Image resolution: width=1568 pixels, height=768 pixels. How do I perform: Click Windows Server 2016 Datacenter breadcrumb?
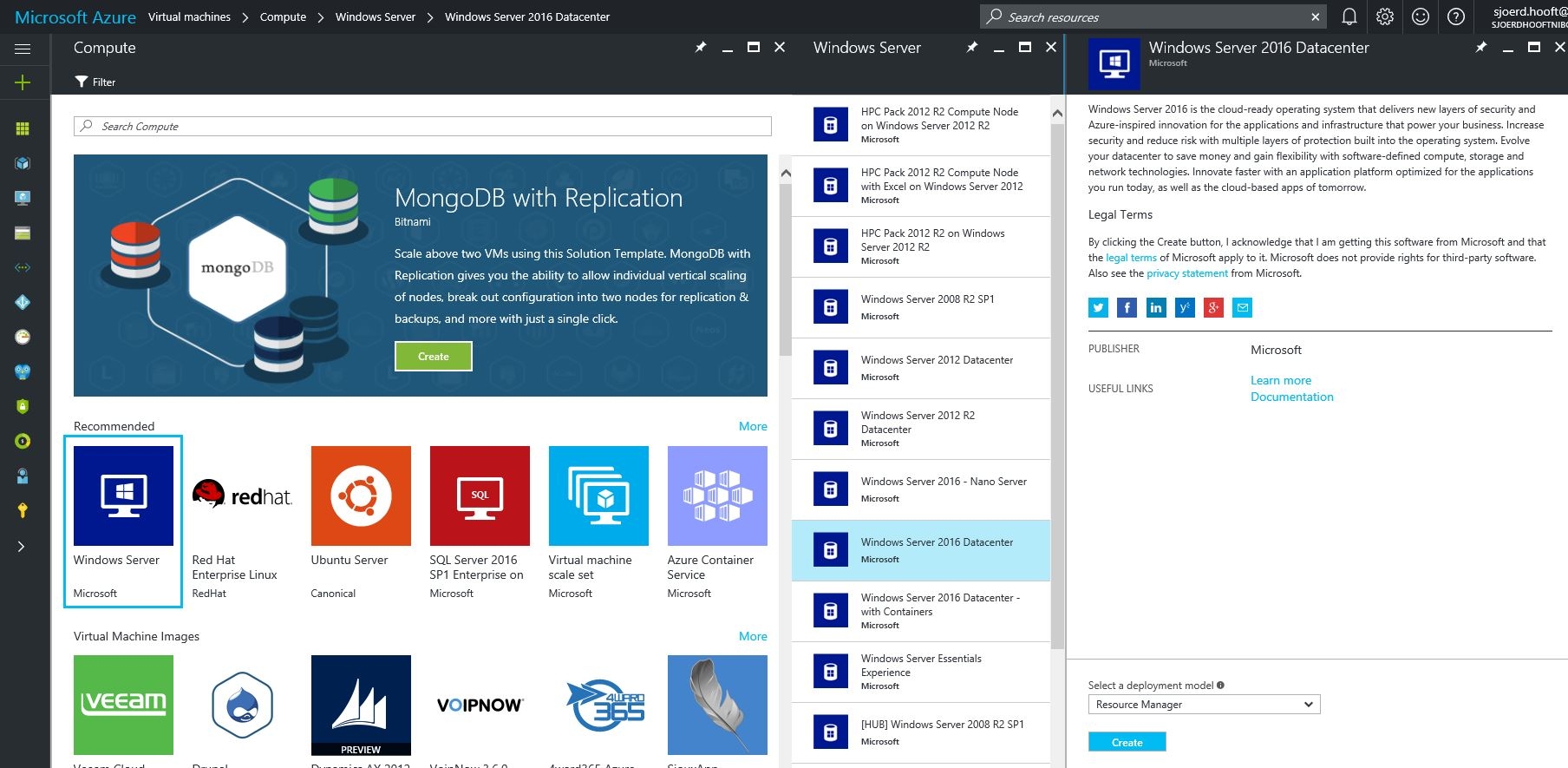tap(527, 16)
